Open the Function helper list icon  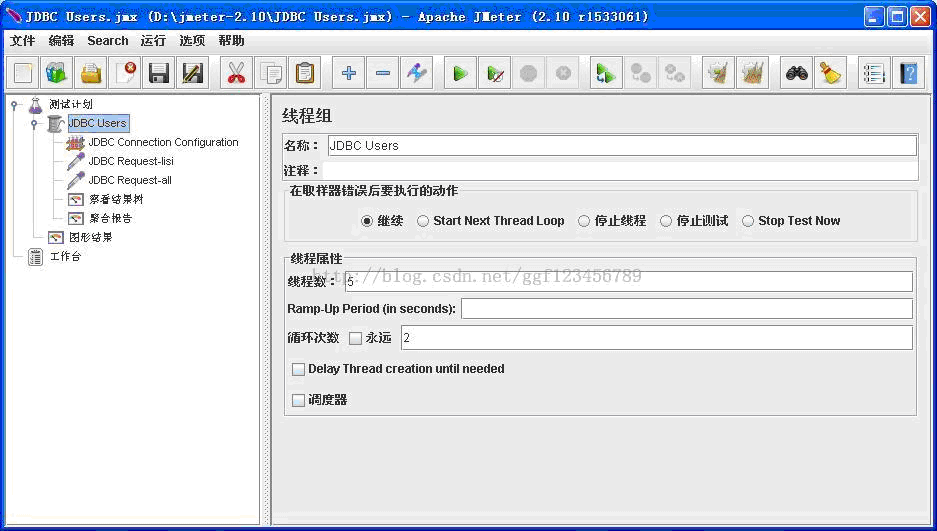click(x=874, y=73)
